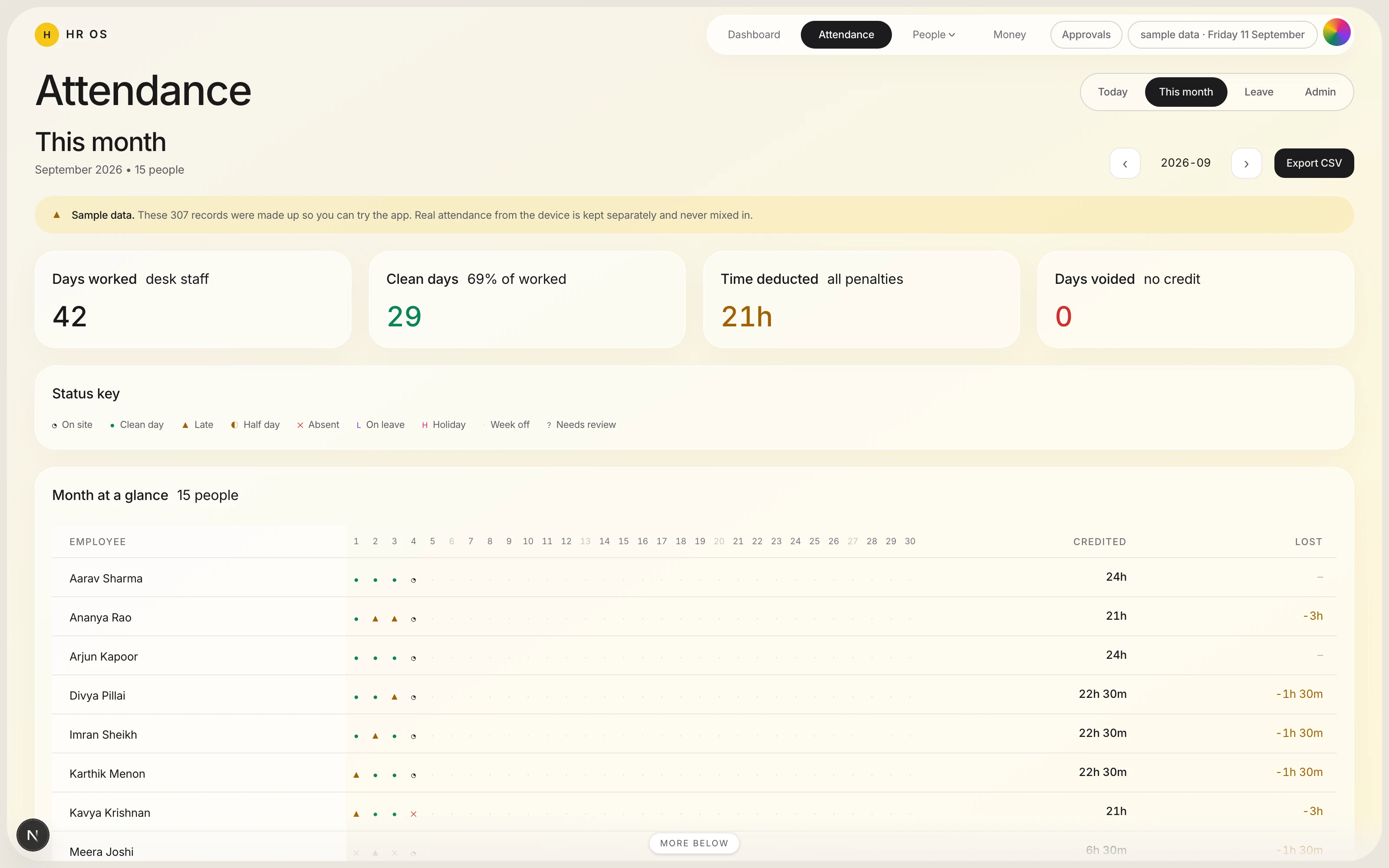Click the Aarav Sharma employee name

pos(105,579)
